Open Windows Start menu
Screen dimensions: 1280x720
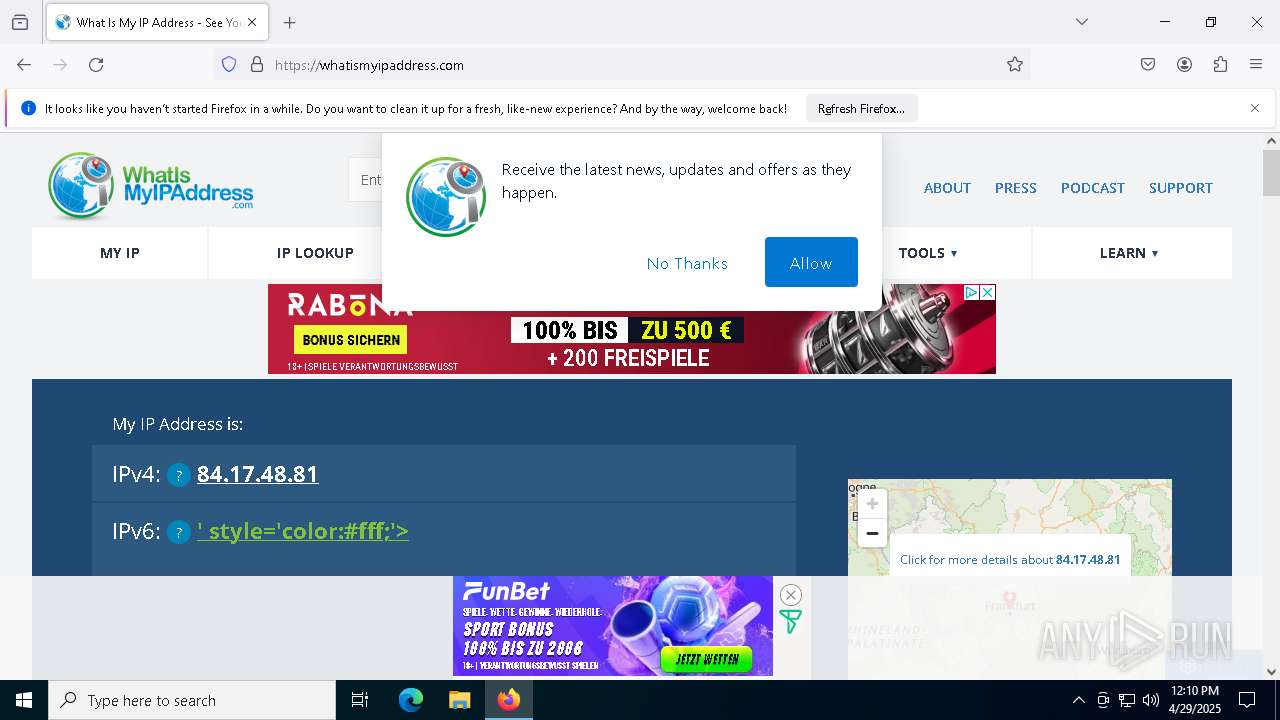pyautogui.click(x=24, y=700)
